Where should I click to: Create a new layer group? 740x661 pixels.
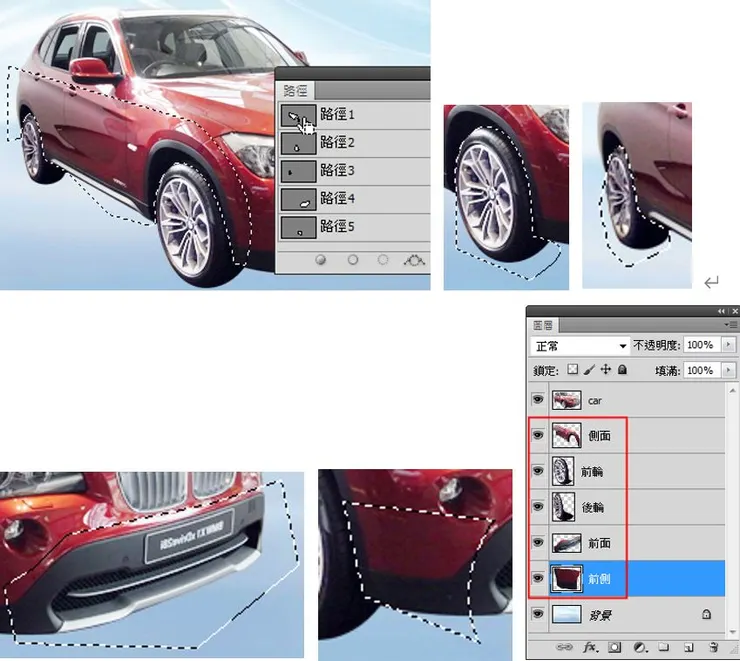tap(664, 647)
